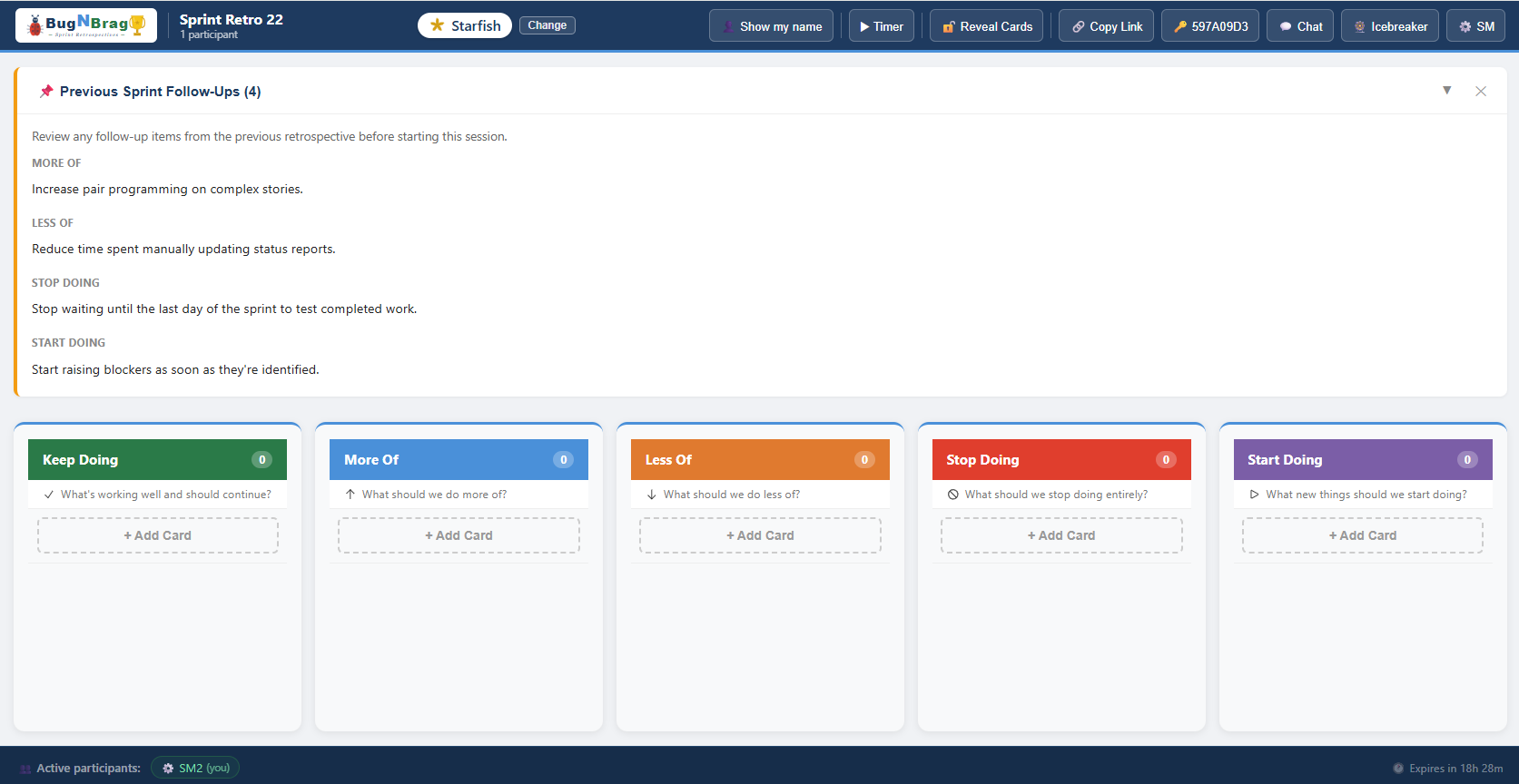Open the Chat panel

click(x=1299, y=26)
